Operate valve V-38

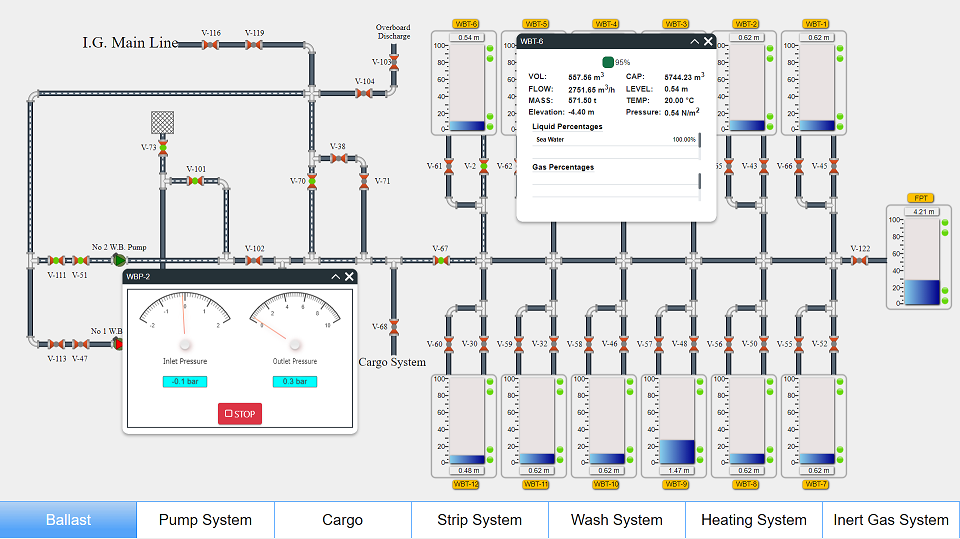click(338, 159)
